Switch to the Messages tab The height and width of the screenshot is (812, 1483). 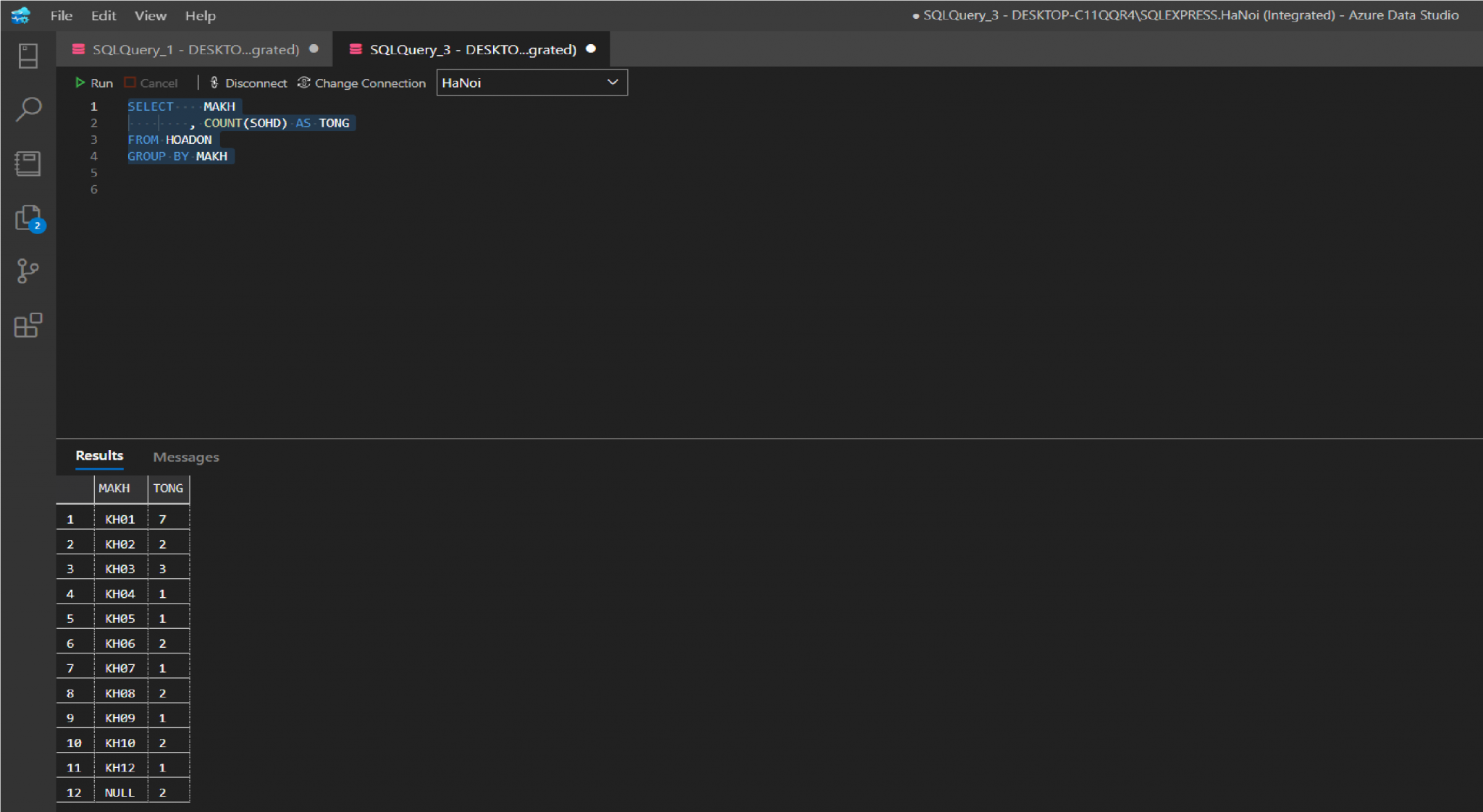(x=186, y=457)
